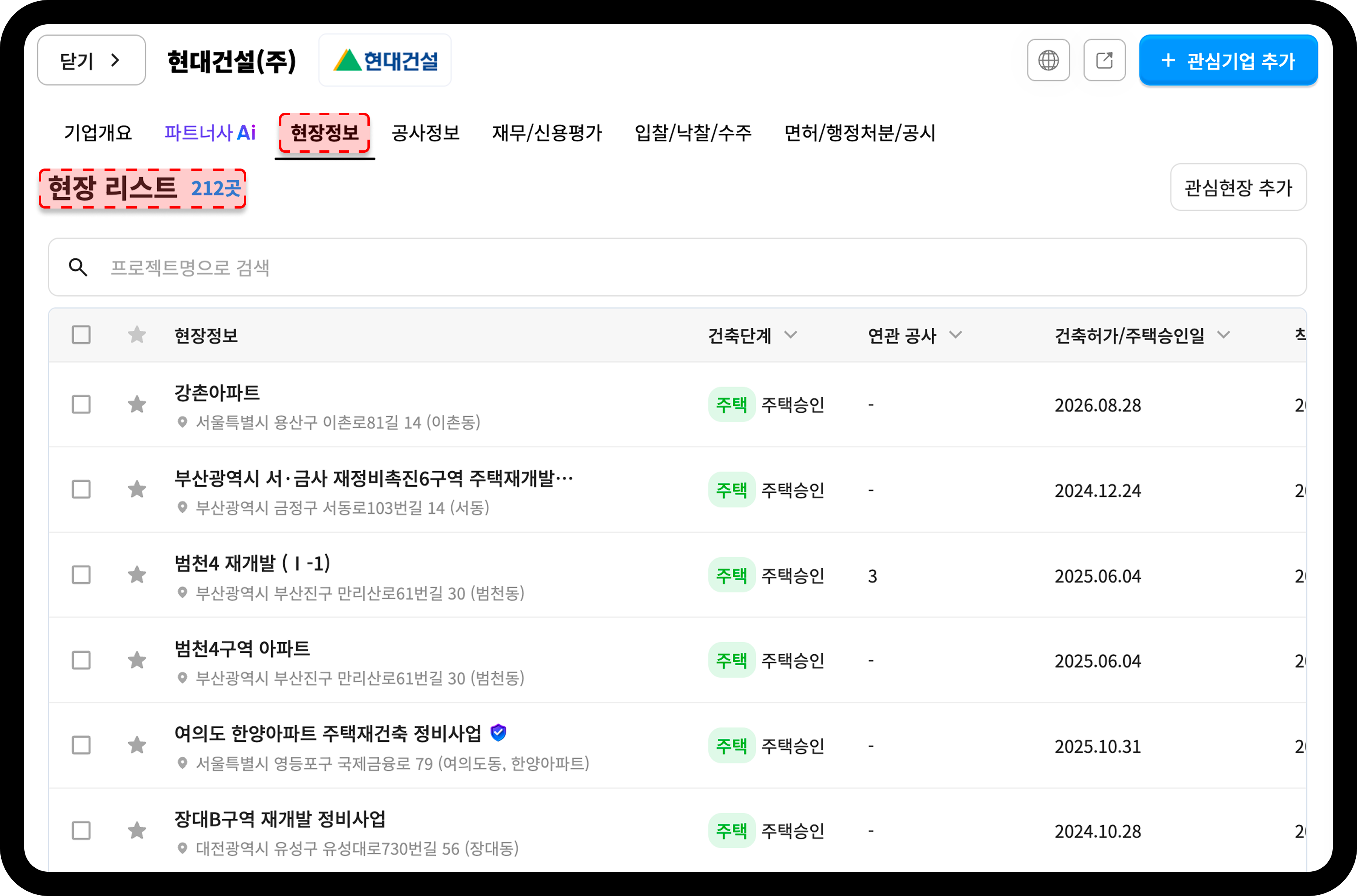Click the 연관 공사 value 3
This screenshot has height=896, width=1357.
coord(872,576)
